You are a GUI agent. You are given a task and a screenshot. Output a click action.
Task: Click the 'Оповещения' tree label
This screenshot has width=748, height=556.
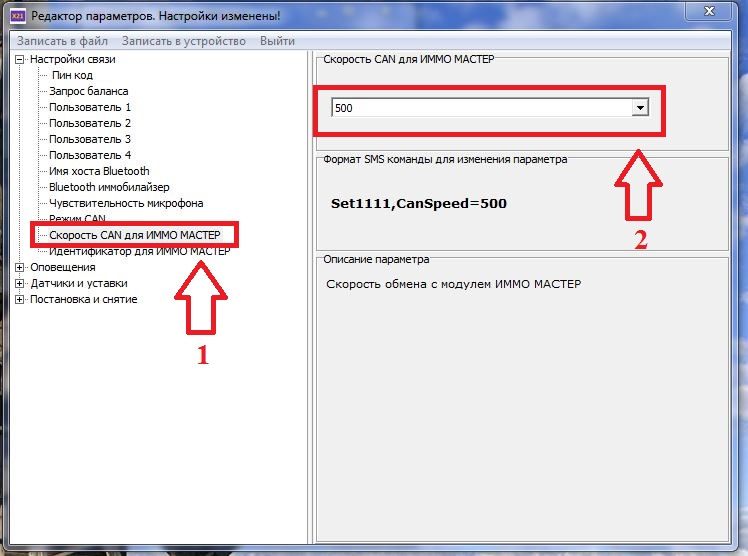62,268
